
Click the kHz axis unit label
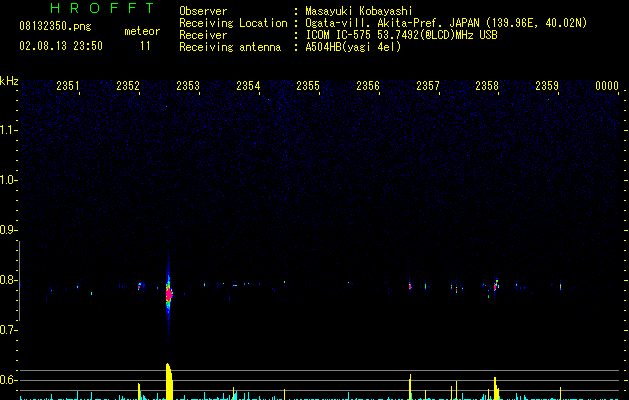coord(9,81)
